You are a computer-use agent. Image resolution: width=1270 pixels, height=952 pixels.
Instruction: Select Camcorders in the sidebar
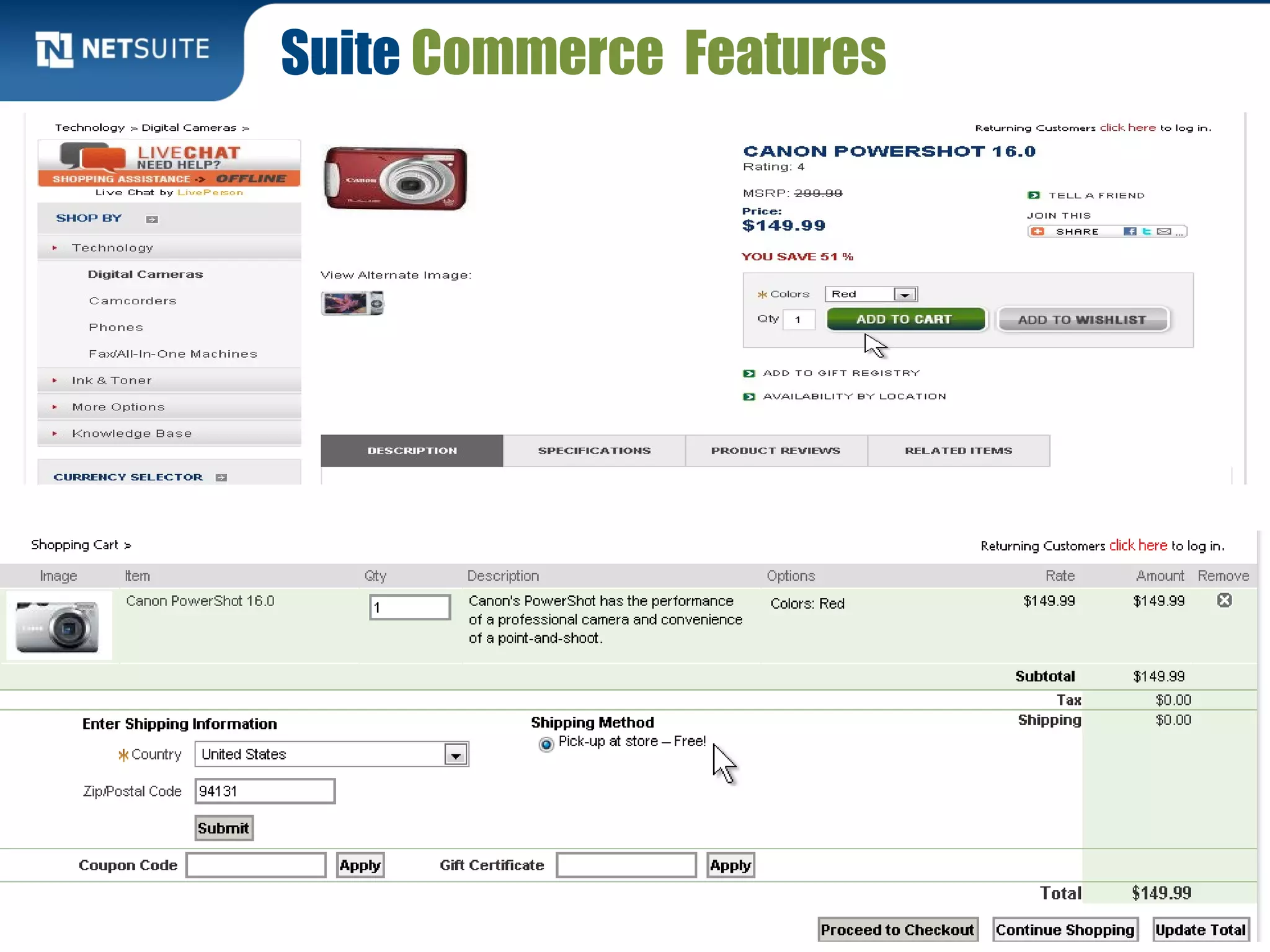pyautogui.click(x=133, y=301)
